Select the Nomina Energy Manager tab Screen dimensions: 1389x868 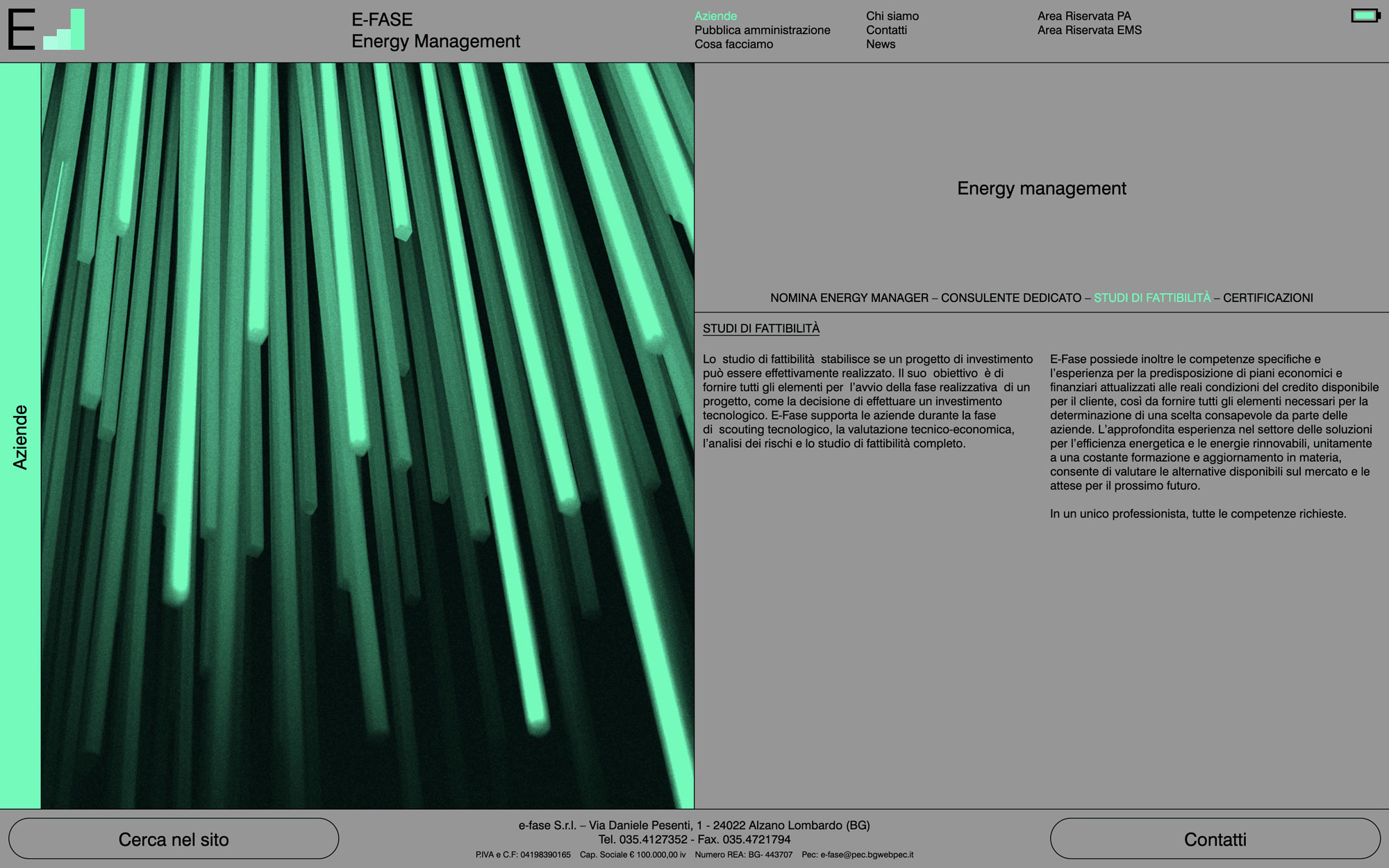click(849, 298)
